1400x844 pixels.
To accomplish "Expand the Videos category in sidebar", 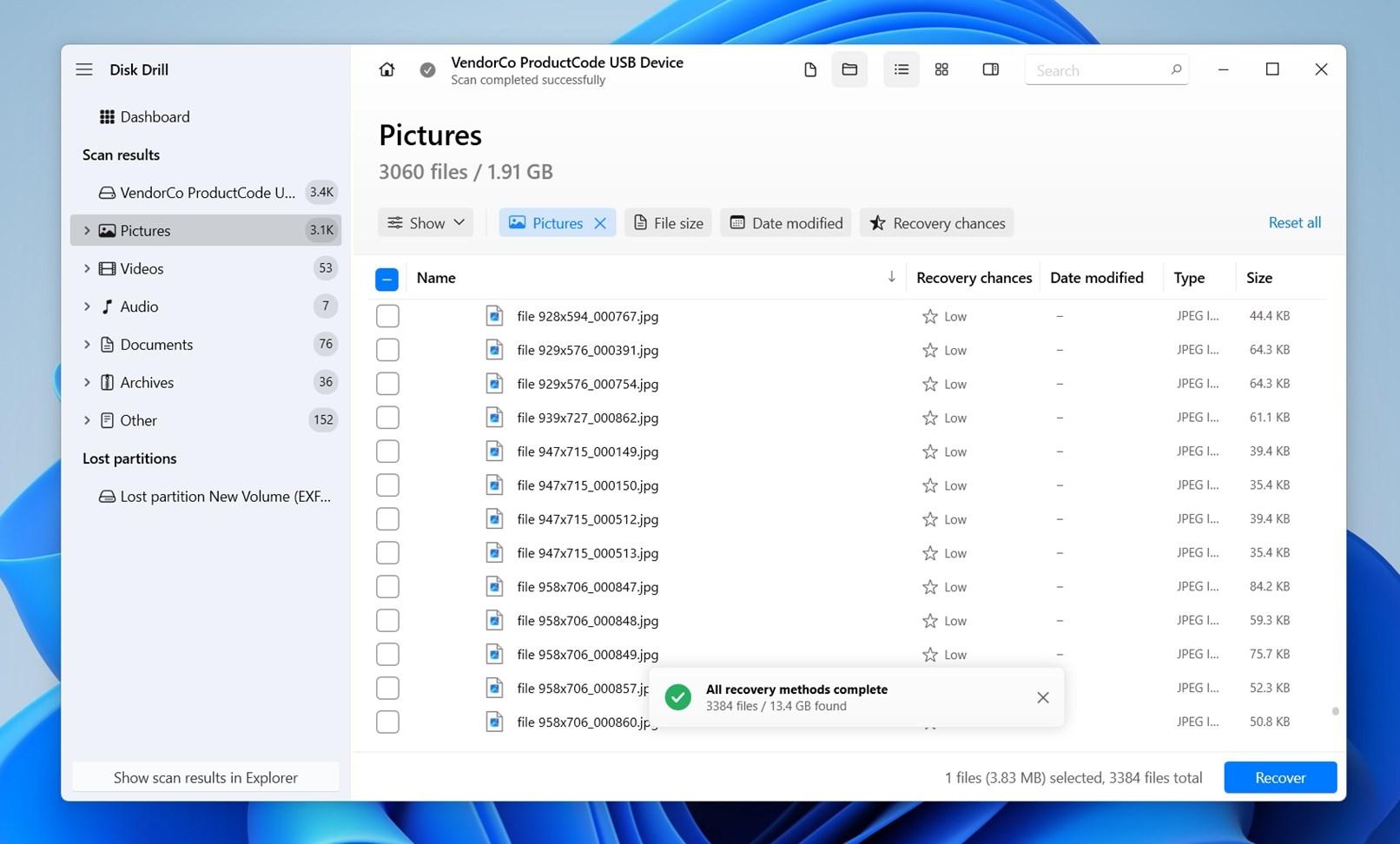I will tap(87, 268).
